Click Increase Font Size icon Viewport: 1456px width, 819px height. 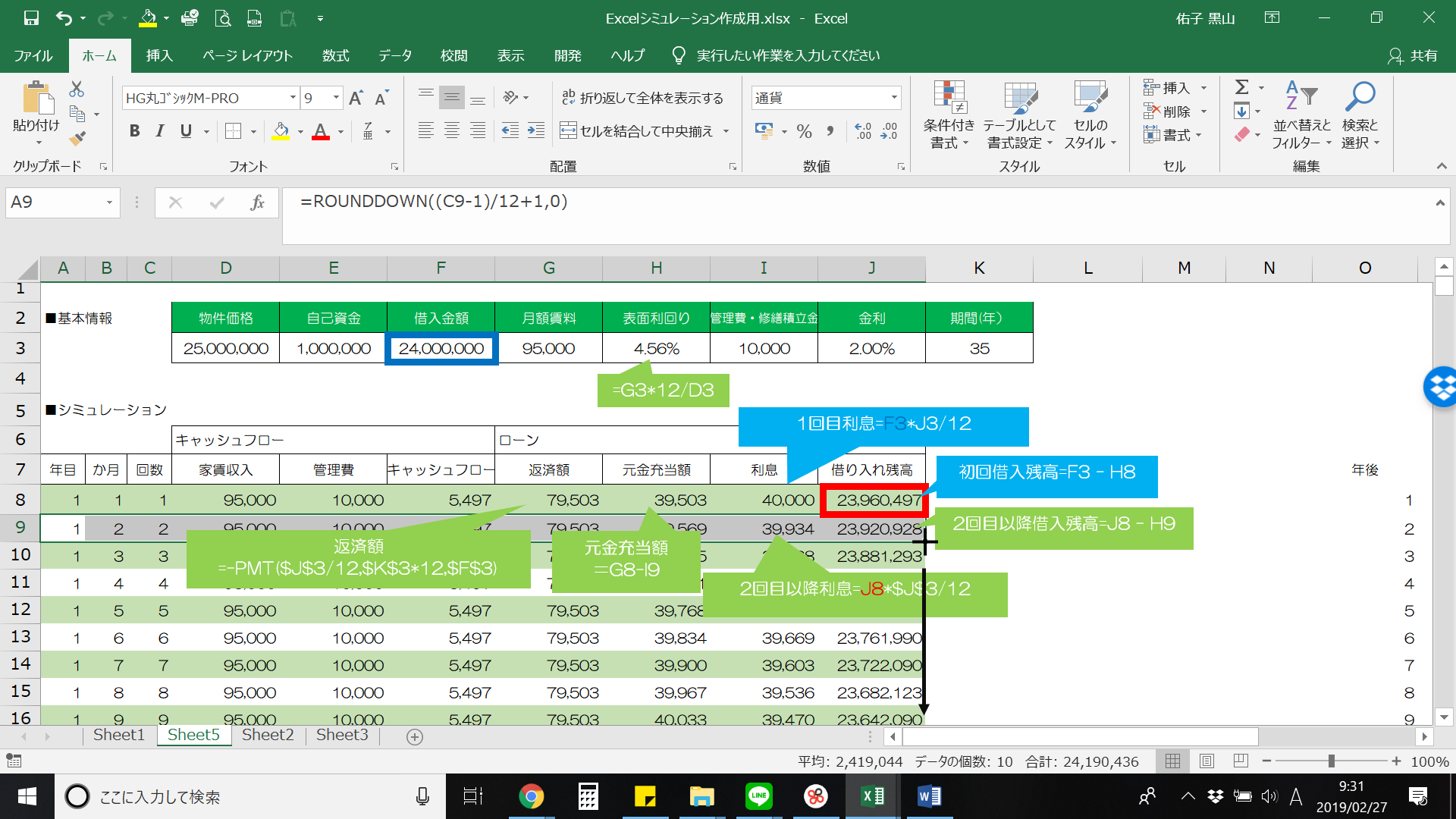356,98
